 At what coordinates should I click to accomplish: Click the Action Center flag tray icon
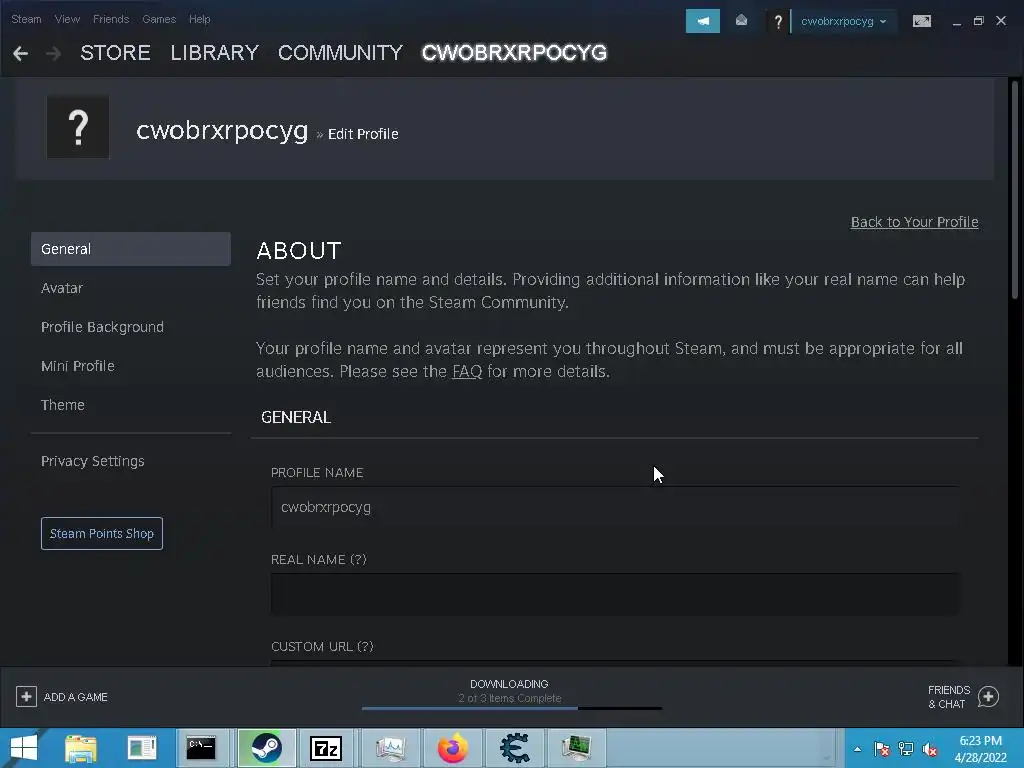(x=882, y=749)
